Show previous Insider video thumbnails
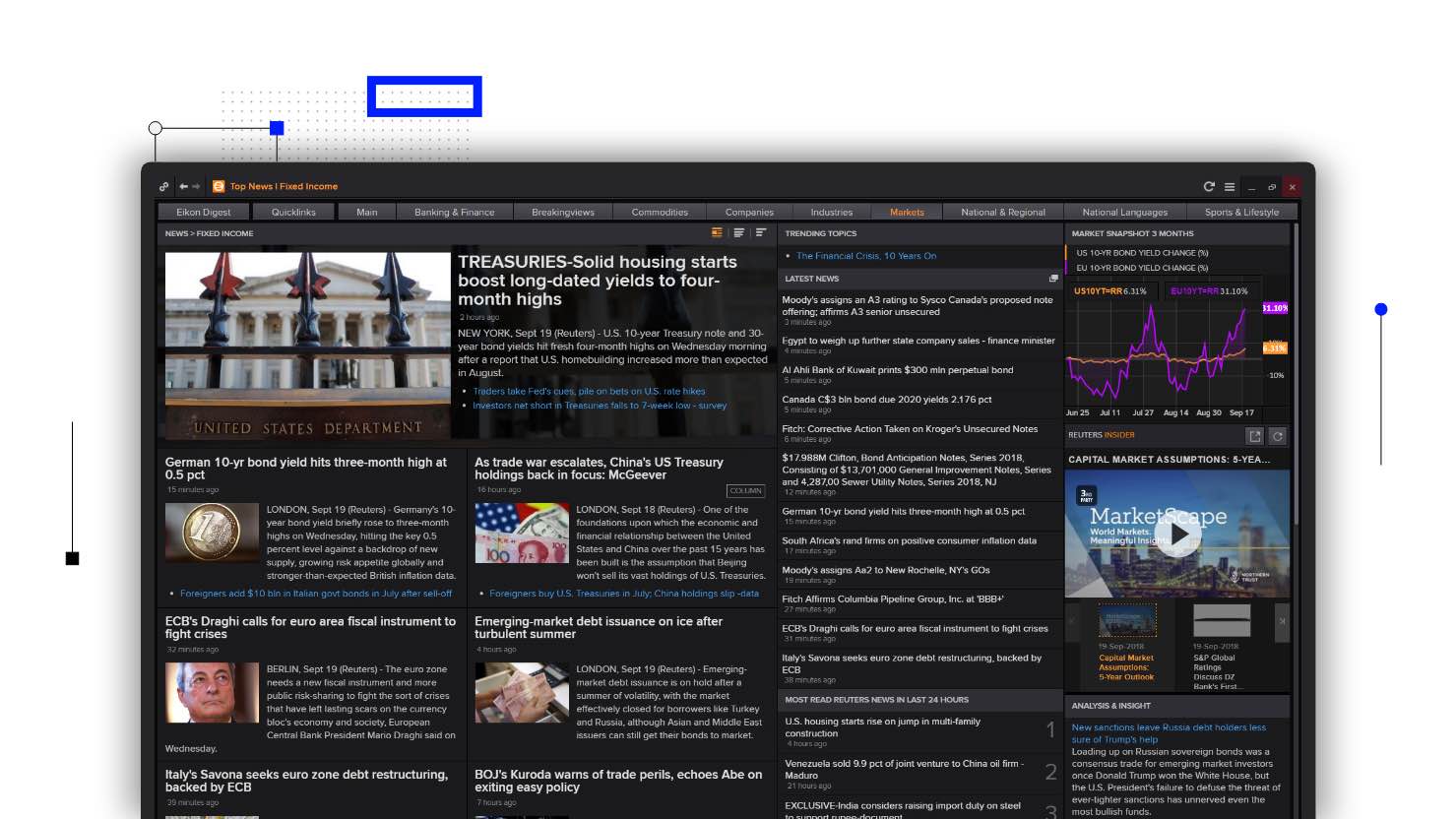 (1073, 622)
